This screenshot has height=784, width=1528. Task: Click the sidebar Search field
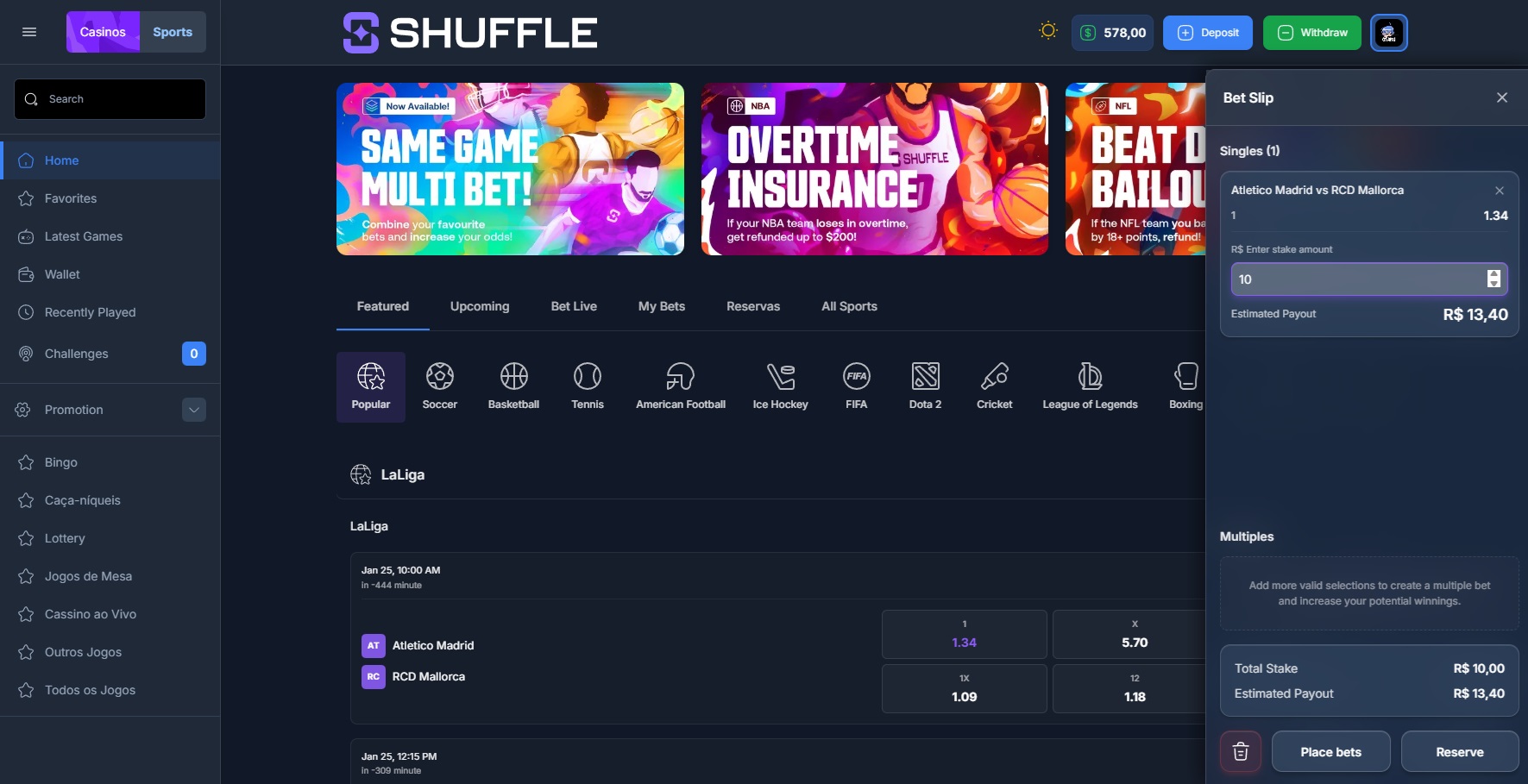(110, 99)
